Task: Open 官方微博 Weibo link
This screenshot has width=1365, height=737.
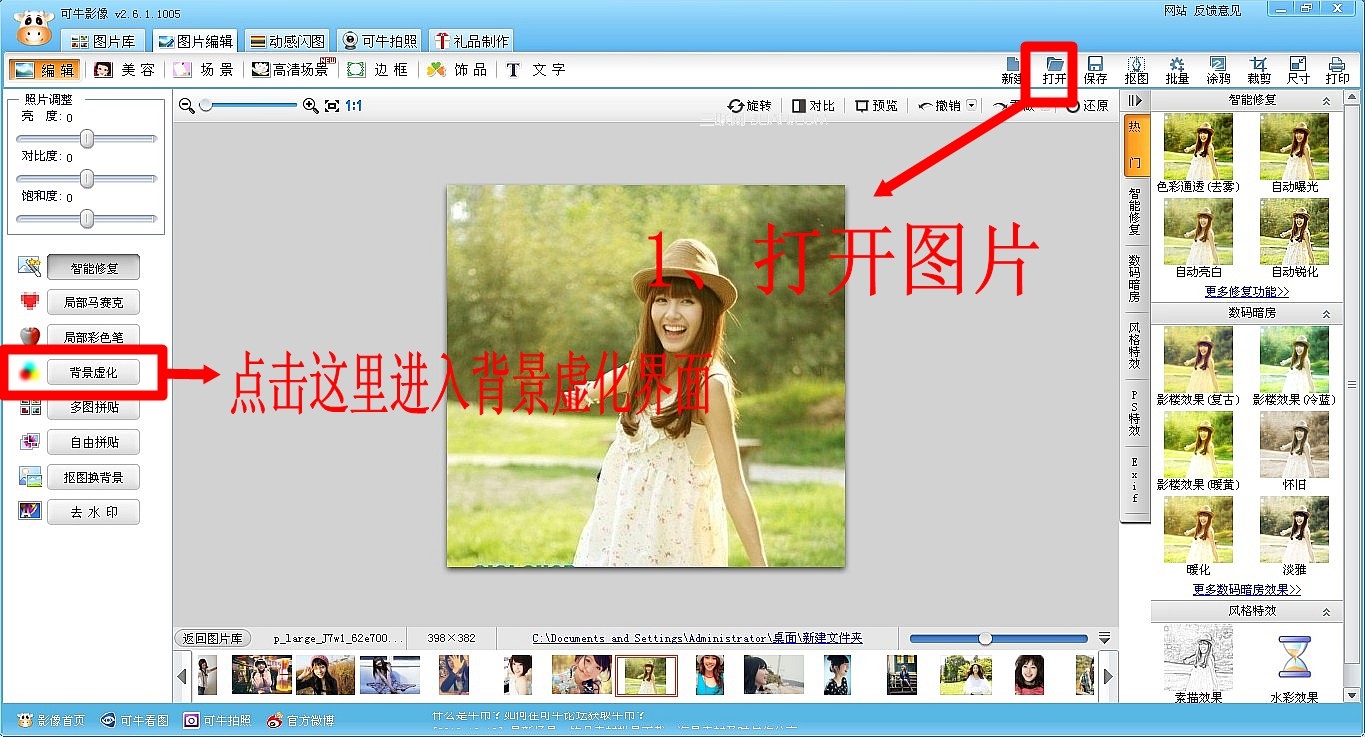Action: (x=301, y=720)
